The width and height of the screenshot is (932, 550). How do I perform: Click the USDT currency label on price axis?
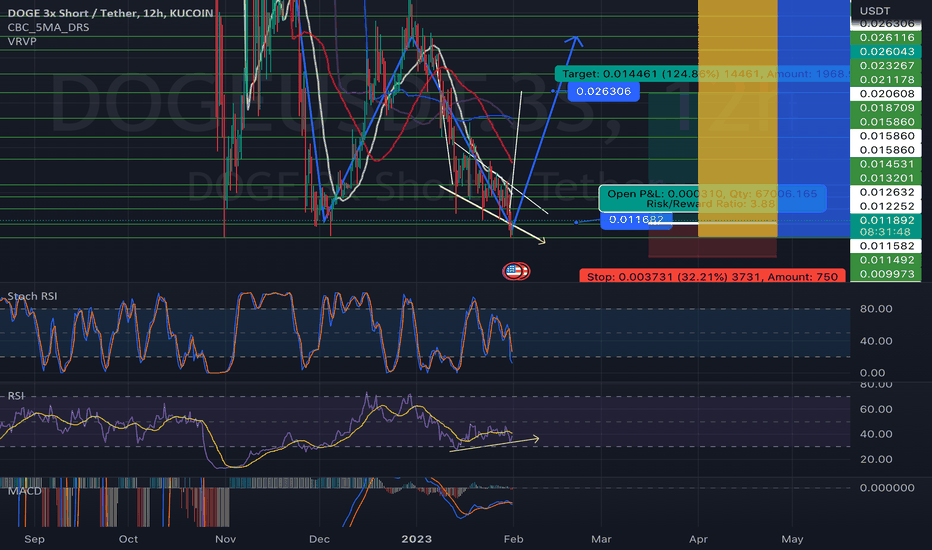[x=875, y=11]
